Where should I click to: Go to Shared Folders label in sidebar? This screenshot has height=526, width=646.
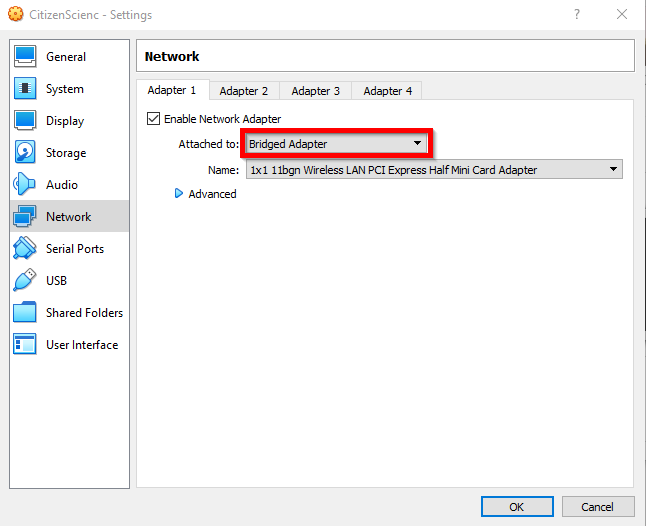pyautogui.click(x=84, y=313)
